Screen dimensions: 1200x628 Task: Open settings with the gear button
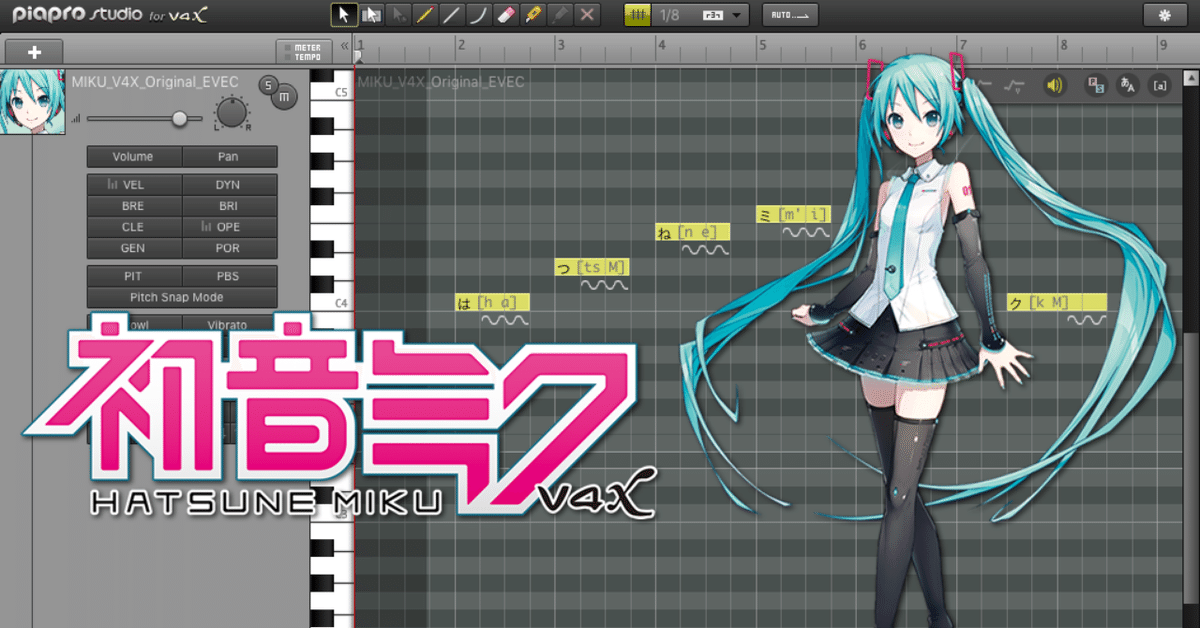(1163, 15)
